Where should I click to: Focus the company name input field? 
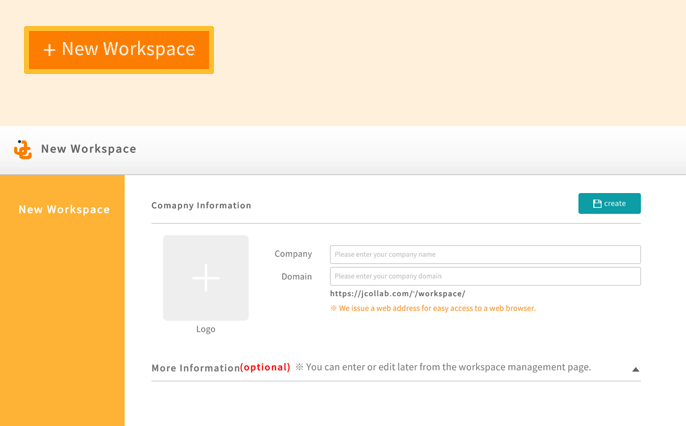pyautogui.click(x=485, y=255)
